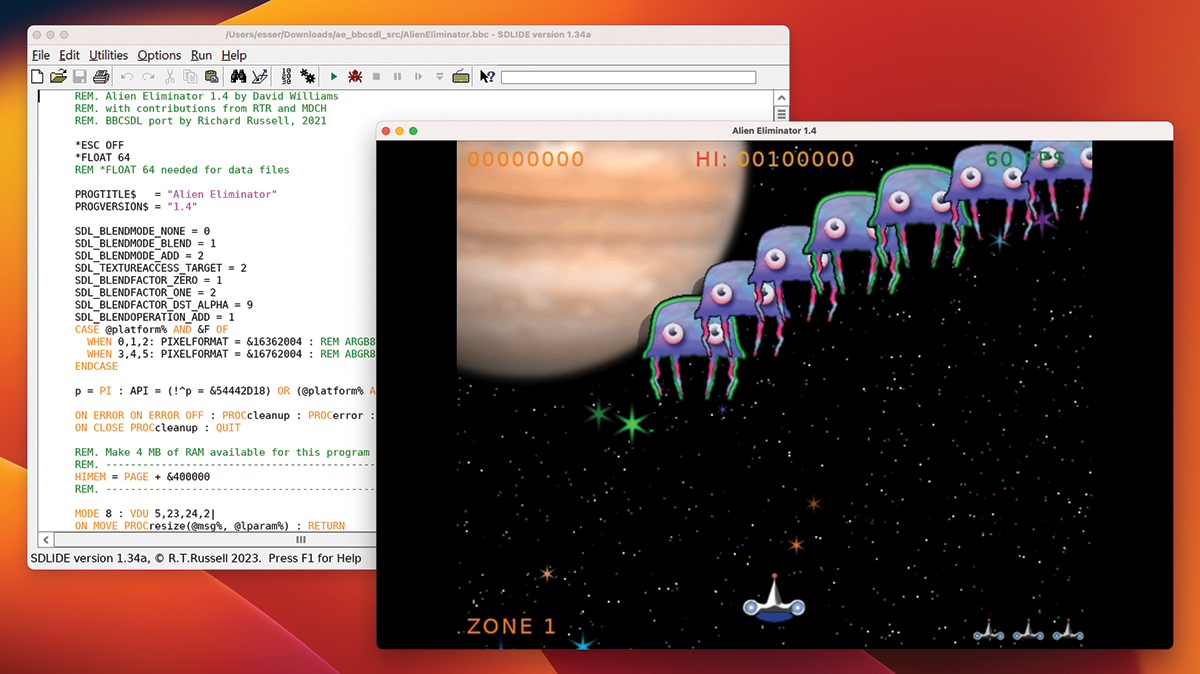Click the ENDCASE keyword line
The width and height of the screenshot is (1200, 674).
[x=96, y=366]
